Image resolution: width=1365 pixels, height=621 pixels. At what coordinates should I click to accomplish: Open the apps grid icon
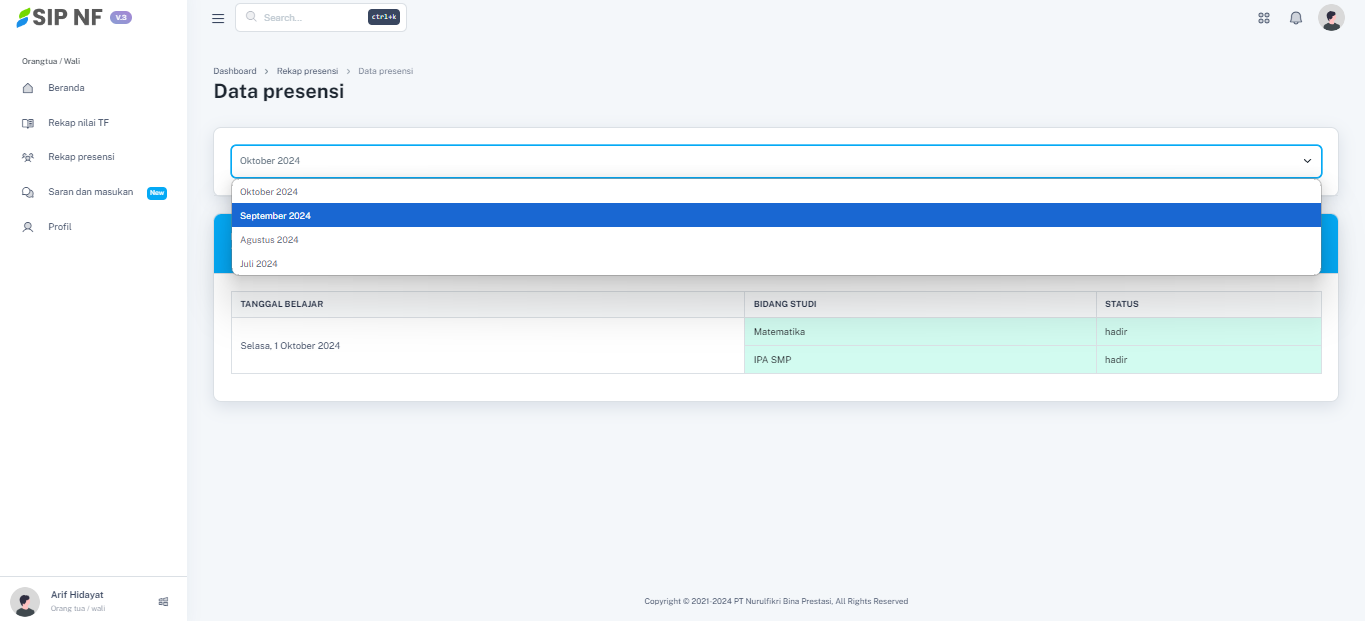[x=1264, y=18]
